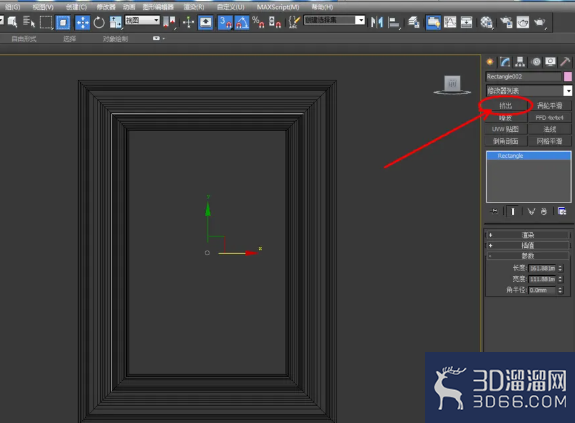The width and height of the screenshot is (575, 423).
Task: Open the Create (C) menu
Action: [77, 7]
